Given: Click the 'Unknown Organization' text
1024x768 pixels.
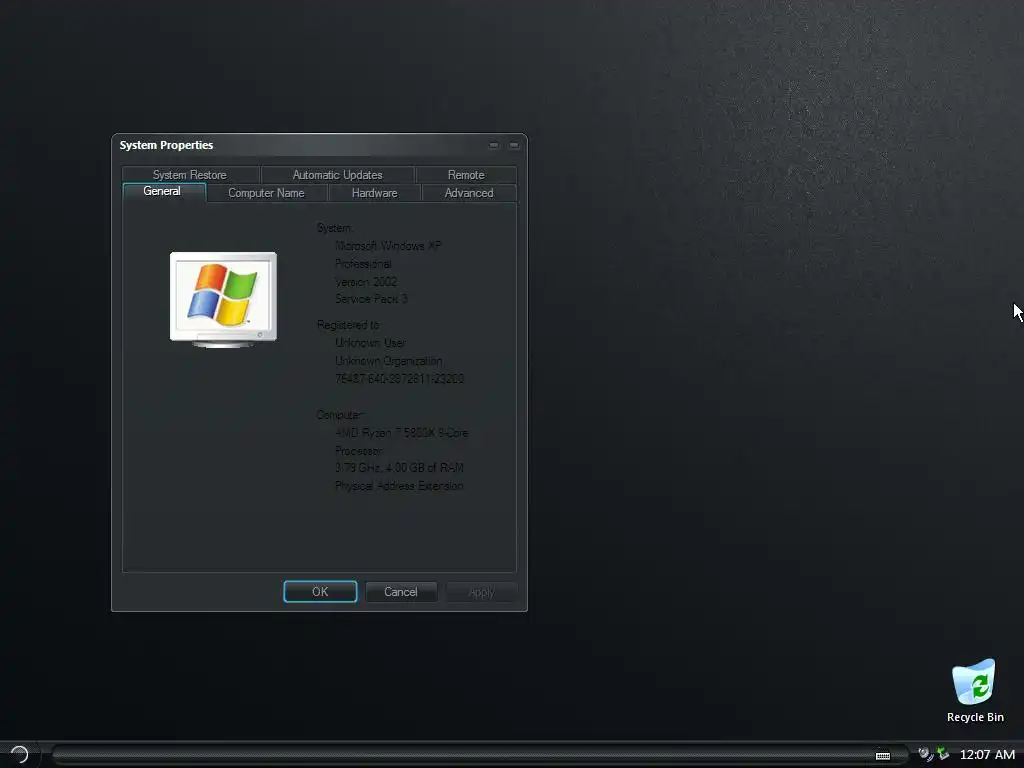Looking at the screenshot, I should [389, 361].
